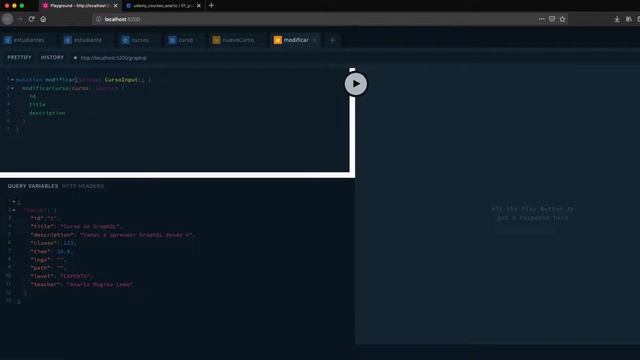Open the estudiantes playground tab
The height and width of the screenshot is (360, 640).
(x=24, y=40)
